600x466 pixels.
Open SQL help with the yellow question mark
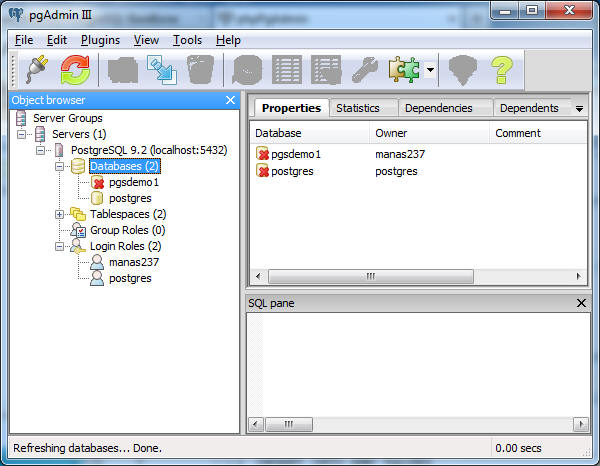[x=502, y=70]
